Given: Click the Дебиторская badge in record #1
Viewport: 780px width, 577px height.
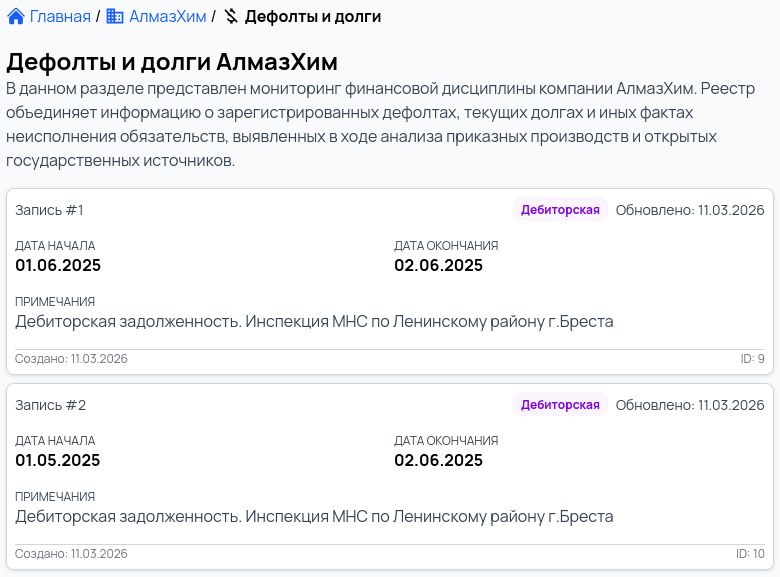Looking at the screenshot, I should click(x=560, y=210).
